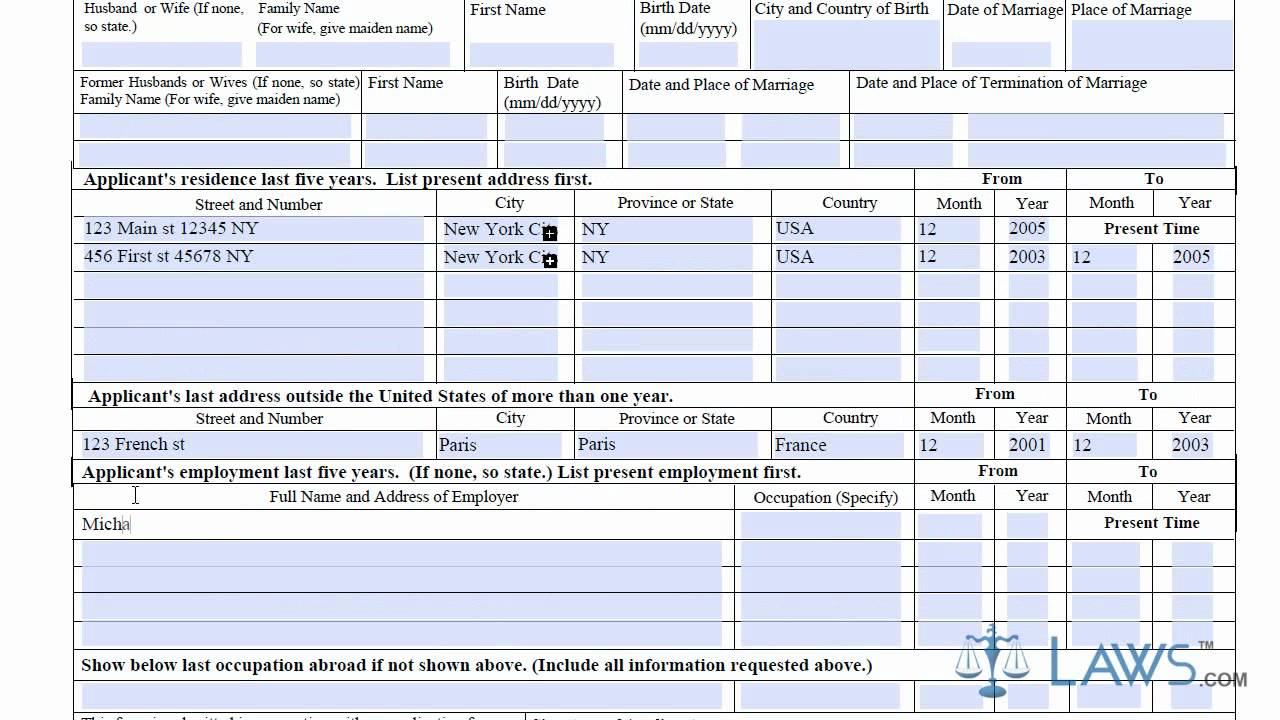Viewport: 1280px width, 720px height.
Task: Click the Country field 'USA' in first residence row
Action: pos(837,229)
